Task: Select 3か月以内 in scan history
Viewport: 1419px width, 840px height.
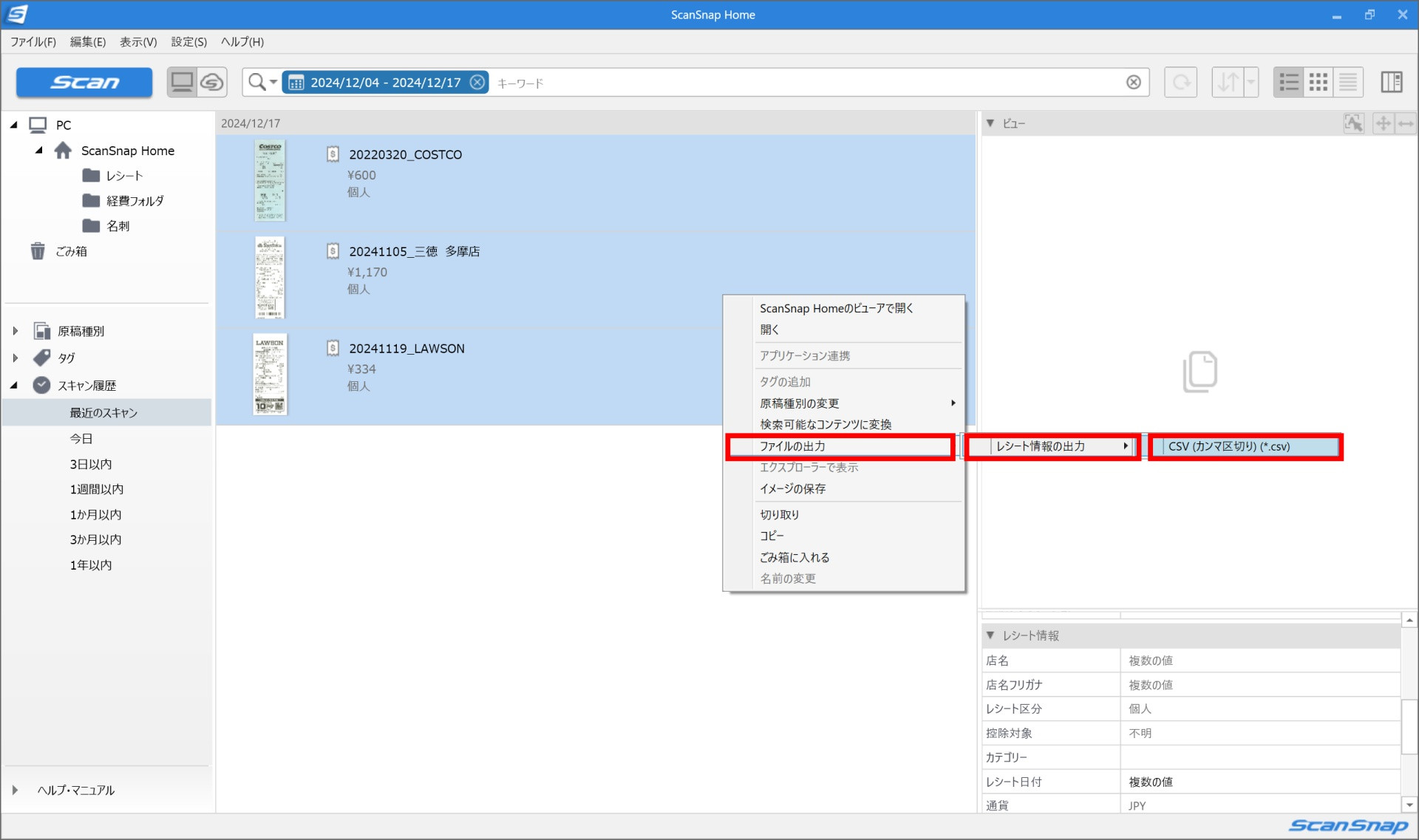Action: [x=95, y=539]
